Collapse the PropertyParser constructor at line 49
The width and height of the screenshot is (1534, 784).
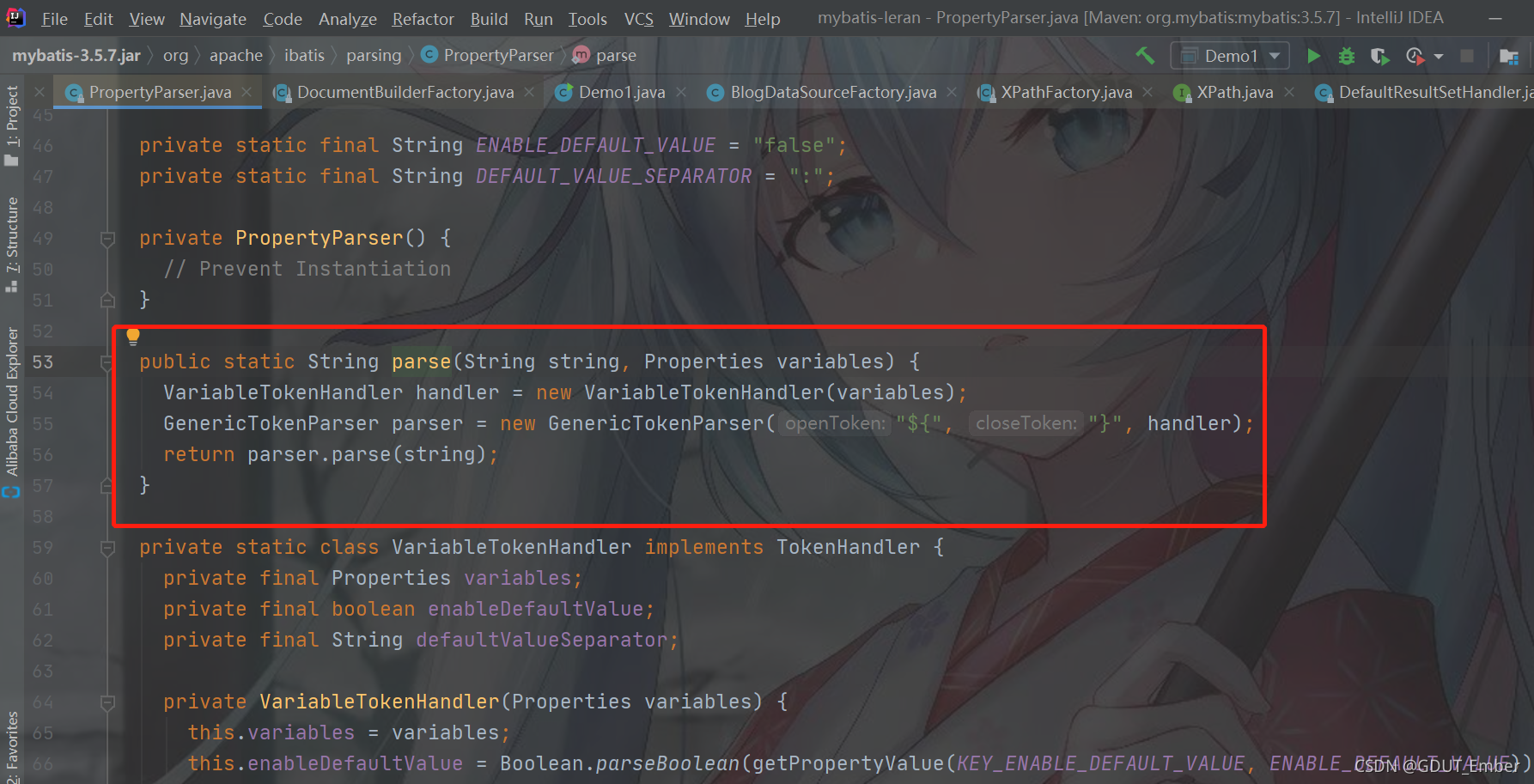[x=107, y=239]
